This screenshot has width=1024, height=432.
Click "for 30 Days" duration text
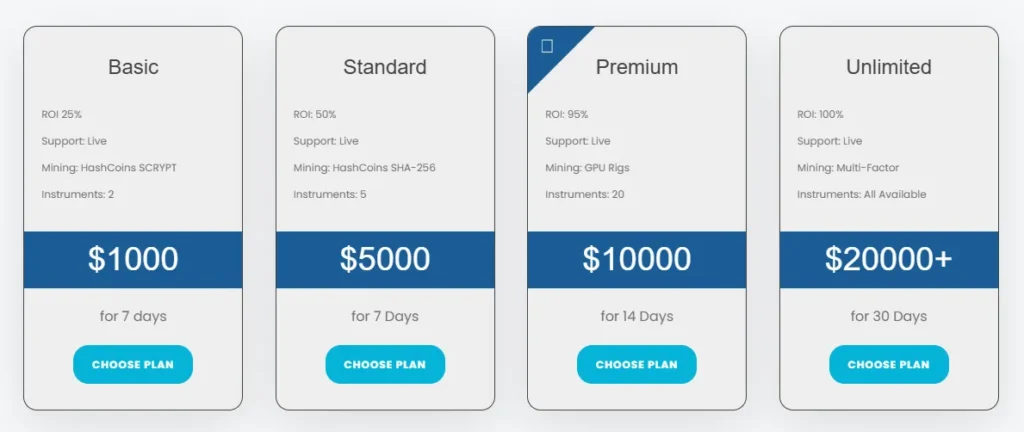click(889, 316)
